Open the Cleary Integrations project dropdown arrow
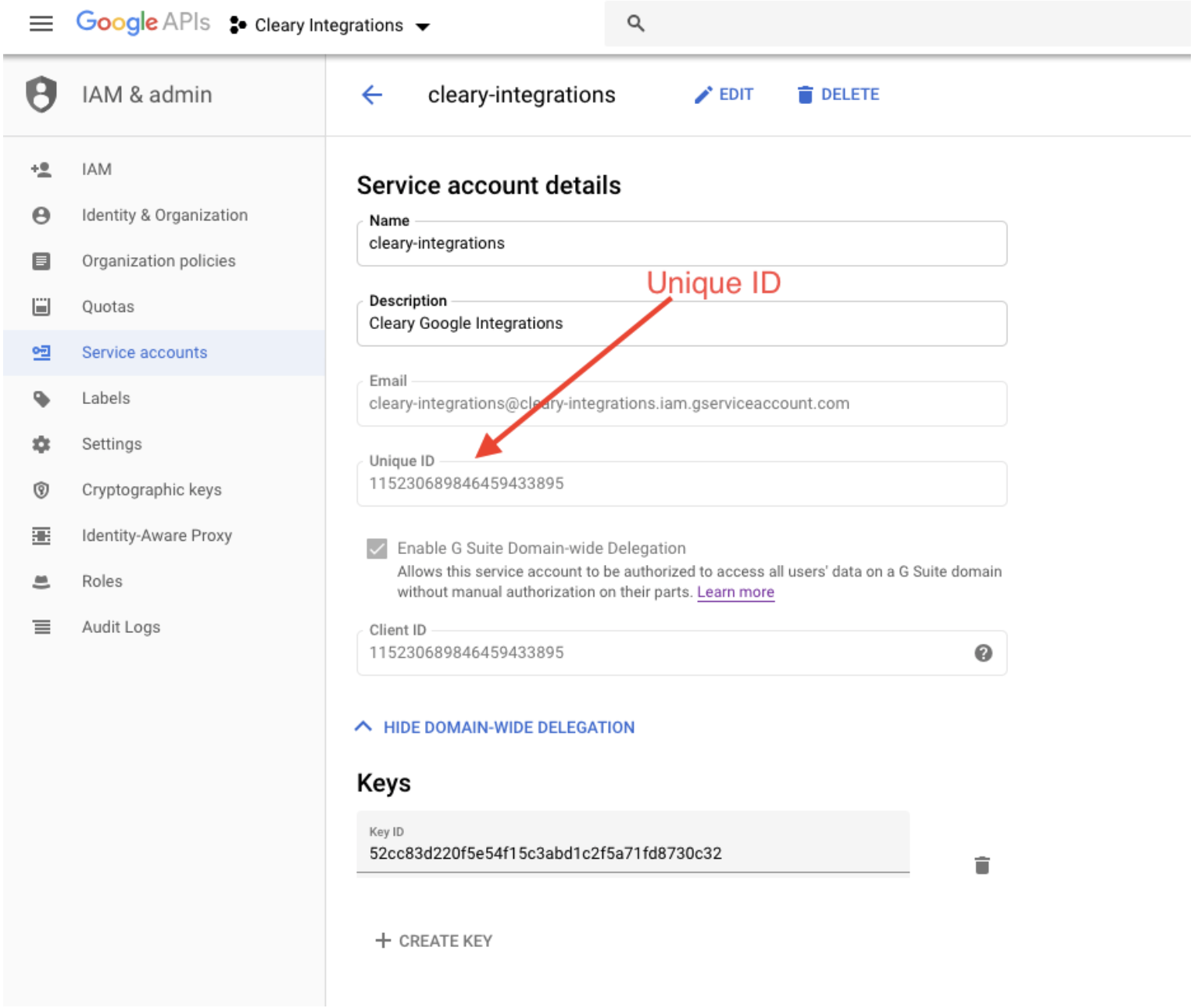Screen dimensions: 1194x1008 coord(423,27)
